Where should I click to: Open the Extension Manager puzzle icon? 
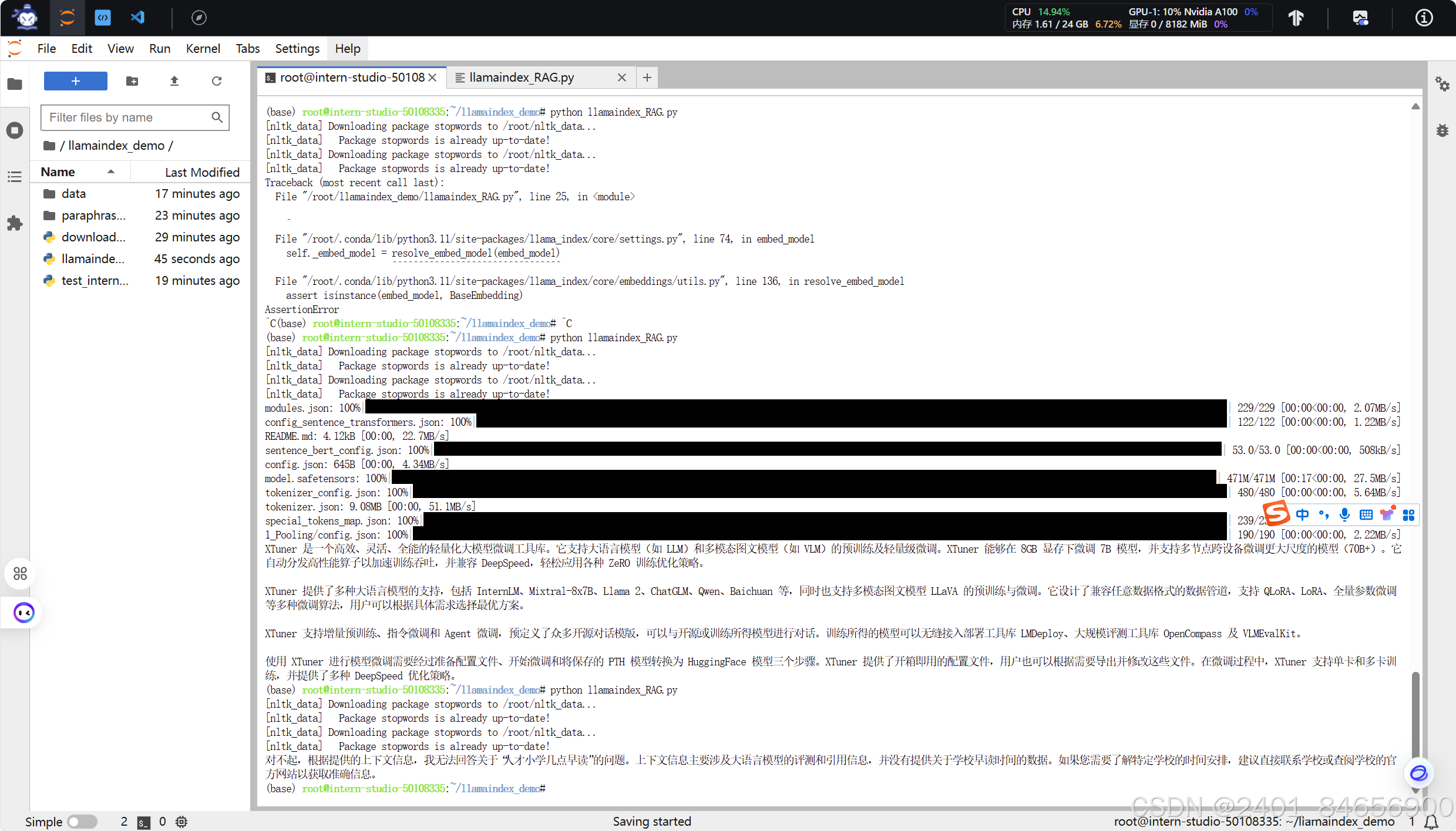(15, 223)
